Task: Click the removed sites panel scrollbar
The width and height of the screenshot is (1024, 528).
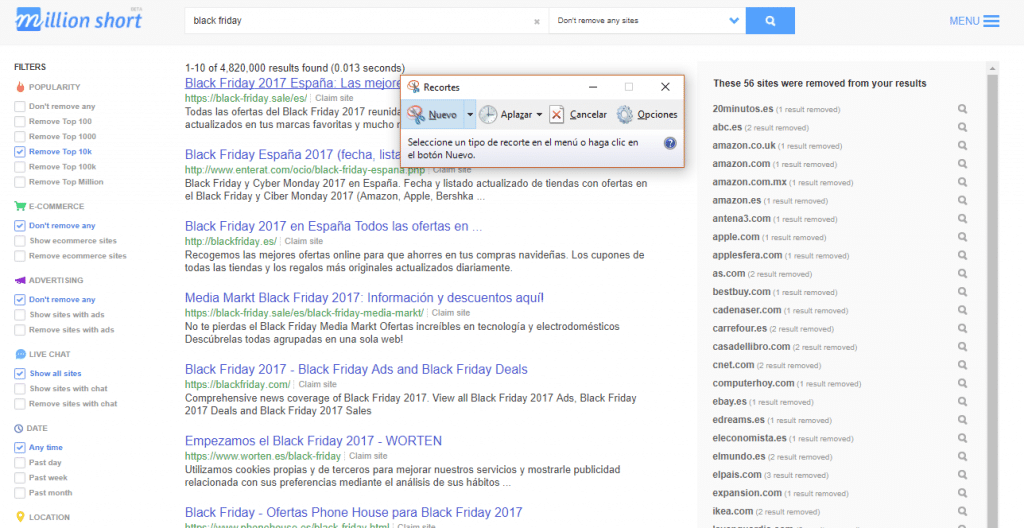Action: coord(993,301)
